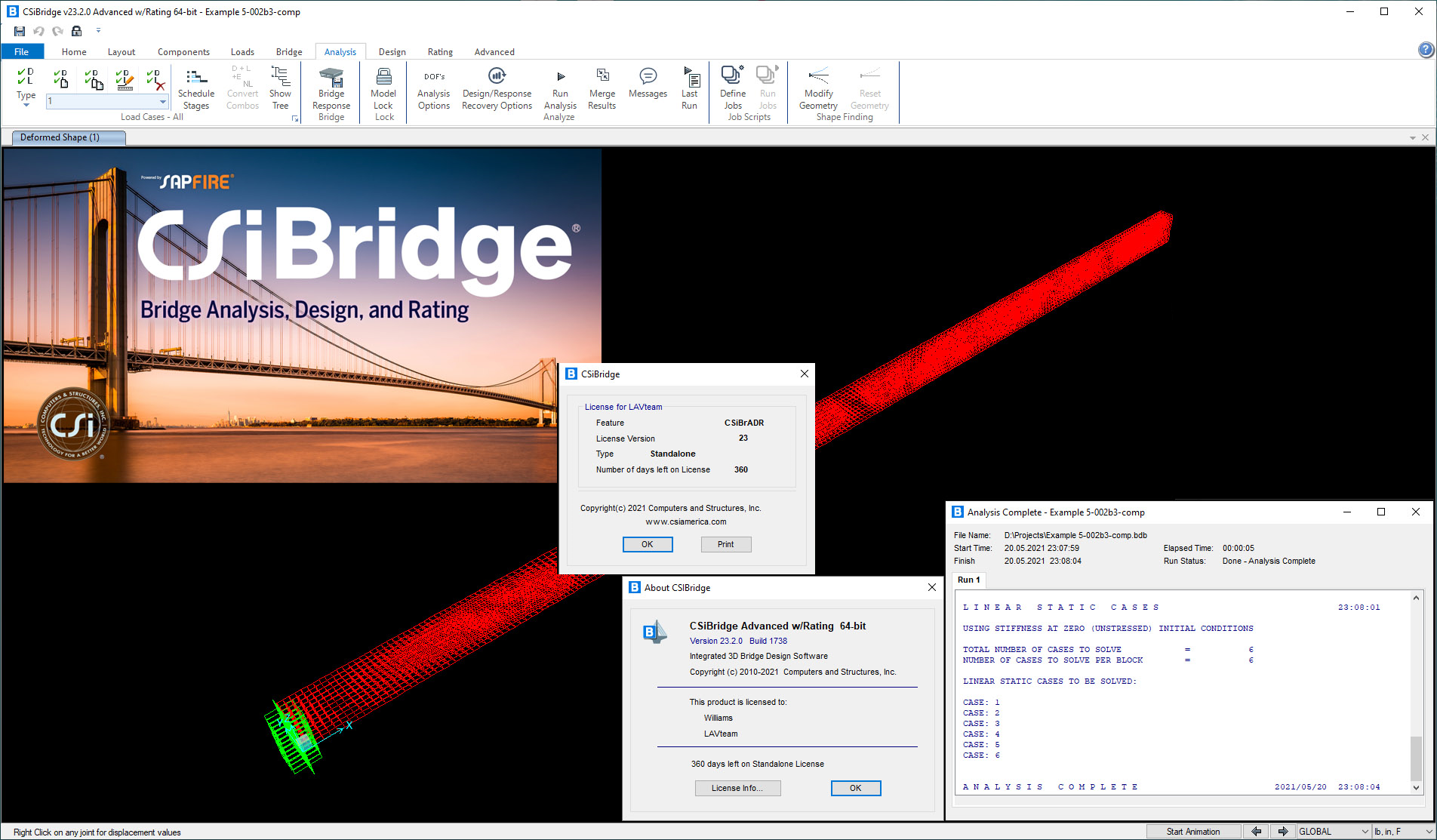Switch to the Advanced ribbon tab
Image resolution: width=1437 pixels, height=840 pixels.
point(494,51)
